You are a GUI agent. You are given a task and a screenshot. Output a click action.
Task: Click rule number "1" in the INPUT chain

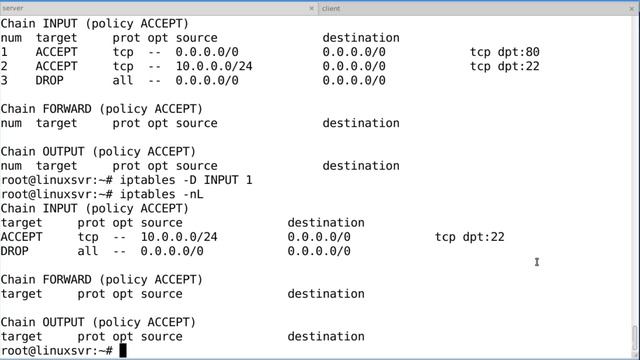click(x=4, y=52)
